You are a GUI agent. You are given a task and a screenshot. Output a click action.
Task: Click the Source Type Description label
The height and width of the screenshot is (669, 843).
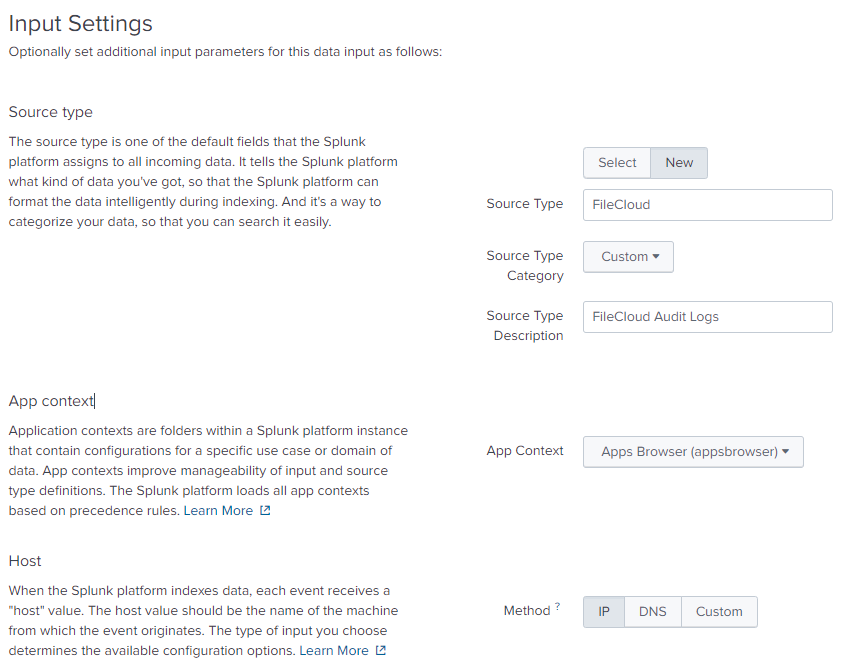(x=524, y=326)
